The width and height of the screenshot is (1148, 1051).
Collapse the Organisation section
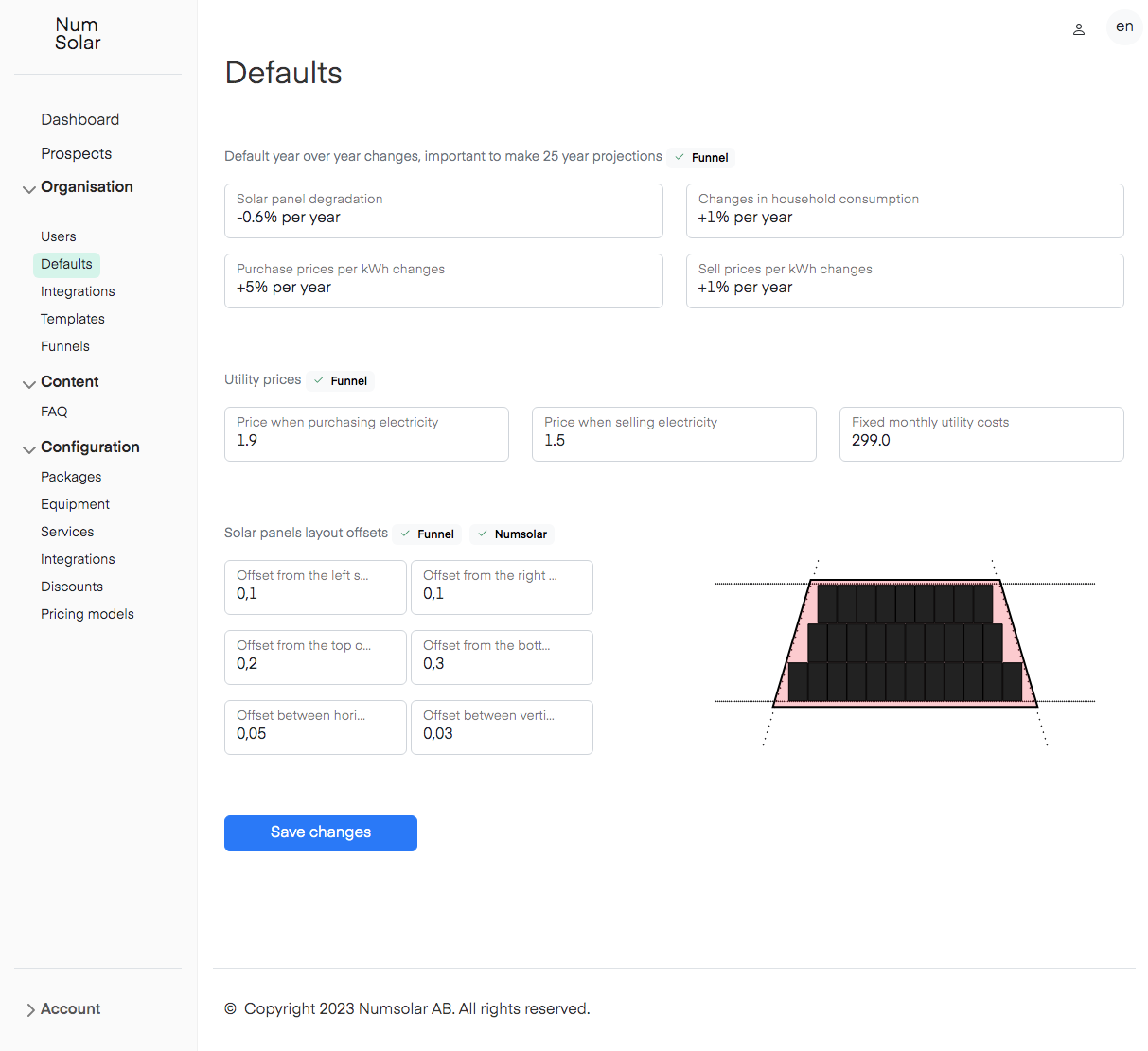click(79, 187)
